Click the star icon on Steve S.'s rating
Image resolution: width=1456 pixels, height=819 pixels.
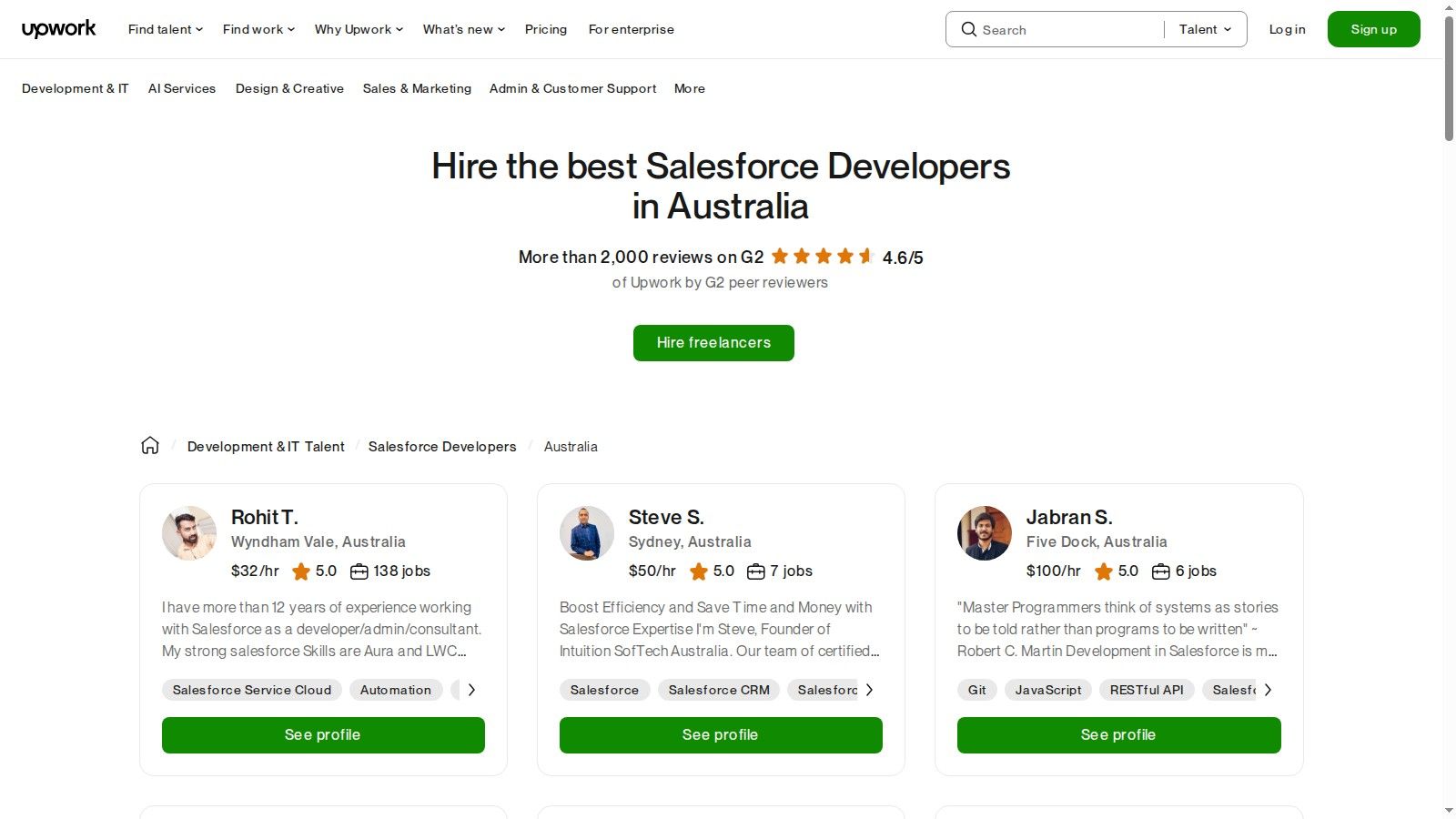tap(700, 571)
